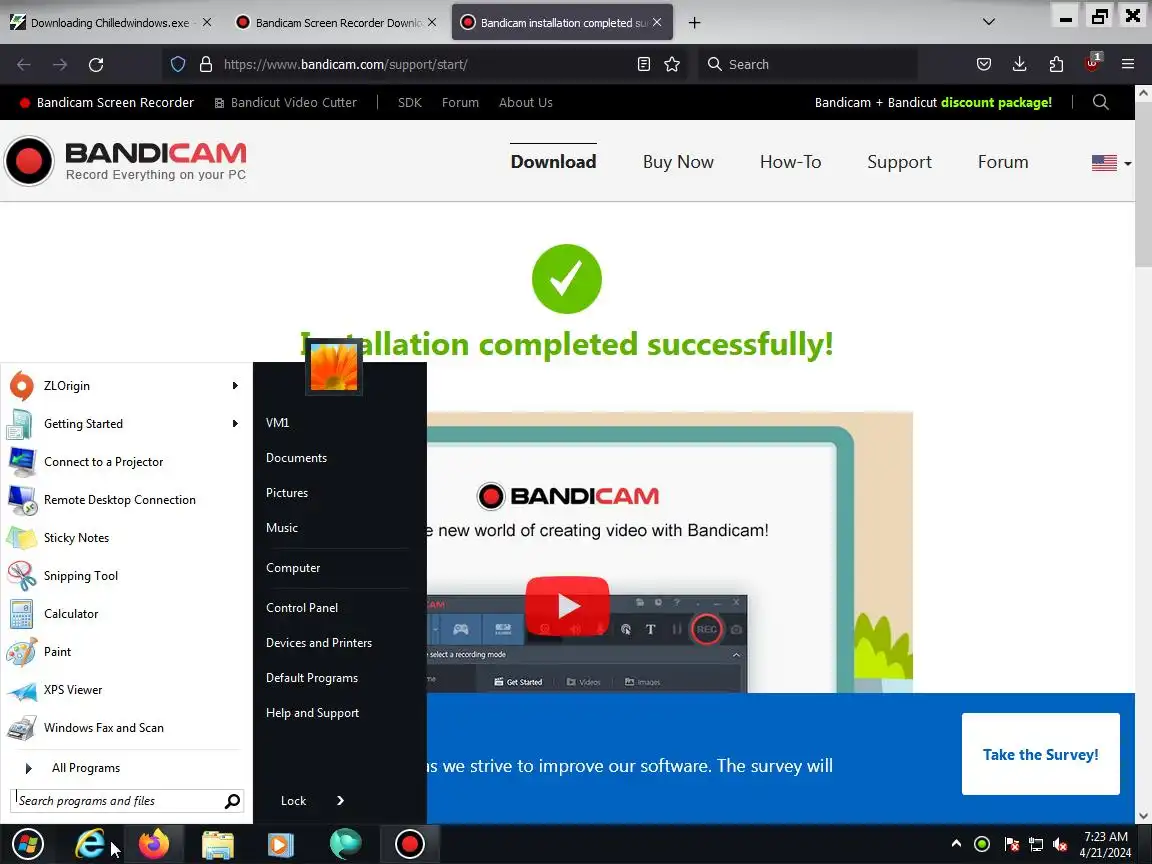Go to Buy Now page
1152x864 pixels.
(x=678, y=162)
